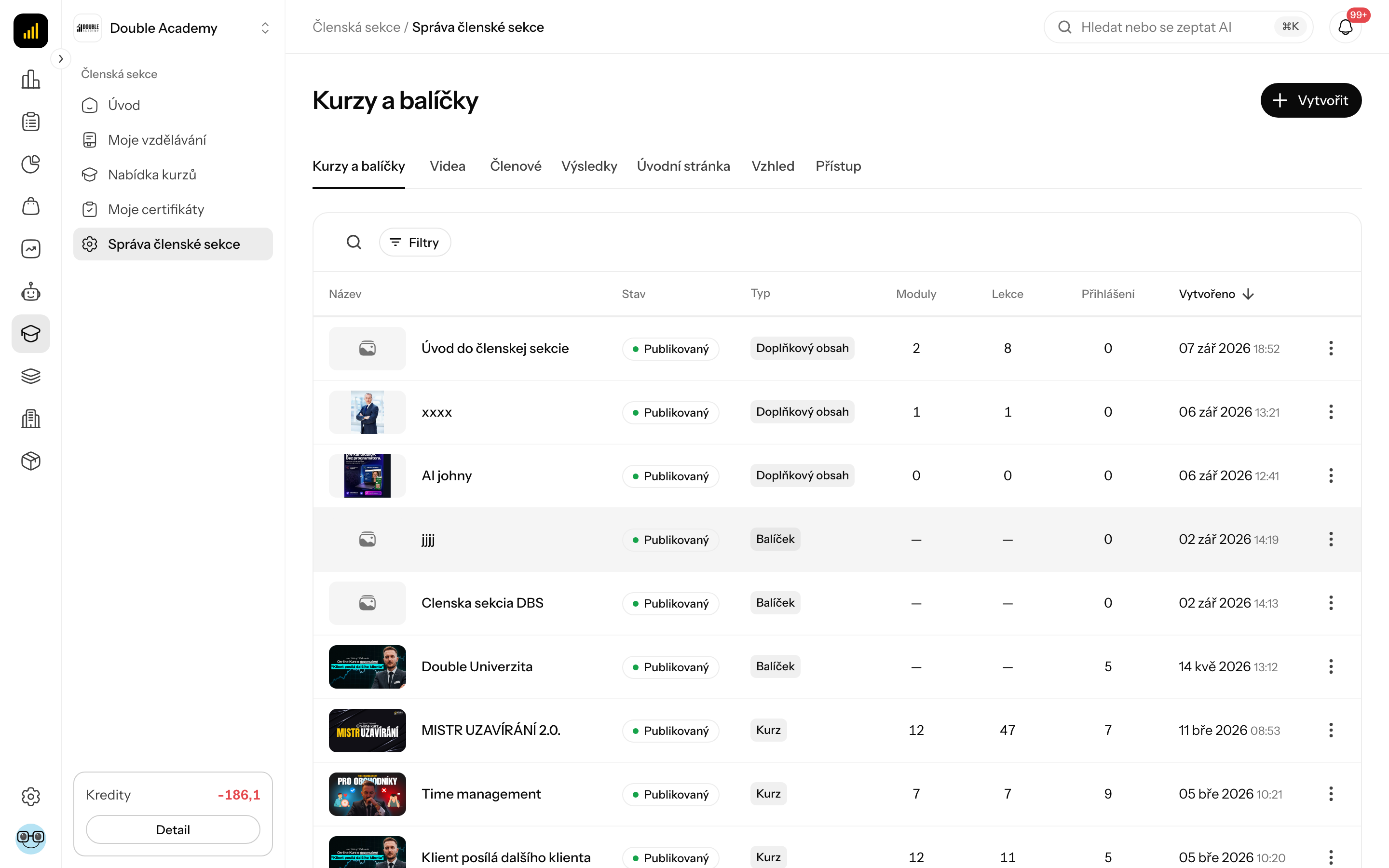Open the Clenska sekcia DBS row title
The image size is (1389, 868).
click(482, 603)
